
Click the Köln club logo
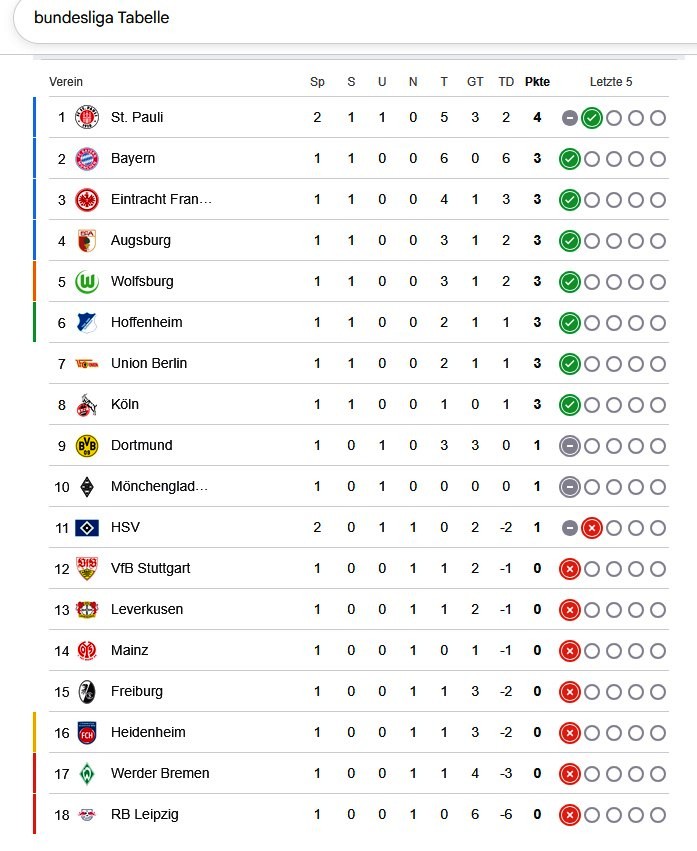tap(88, 405)
